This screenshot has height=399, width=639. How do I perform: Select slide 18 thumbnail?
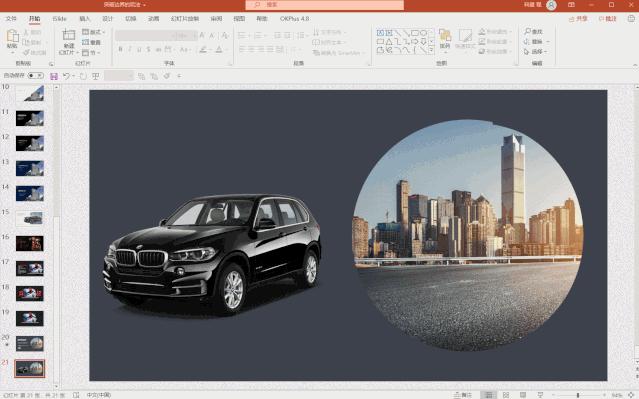coord(30,293)
